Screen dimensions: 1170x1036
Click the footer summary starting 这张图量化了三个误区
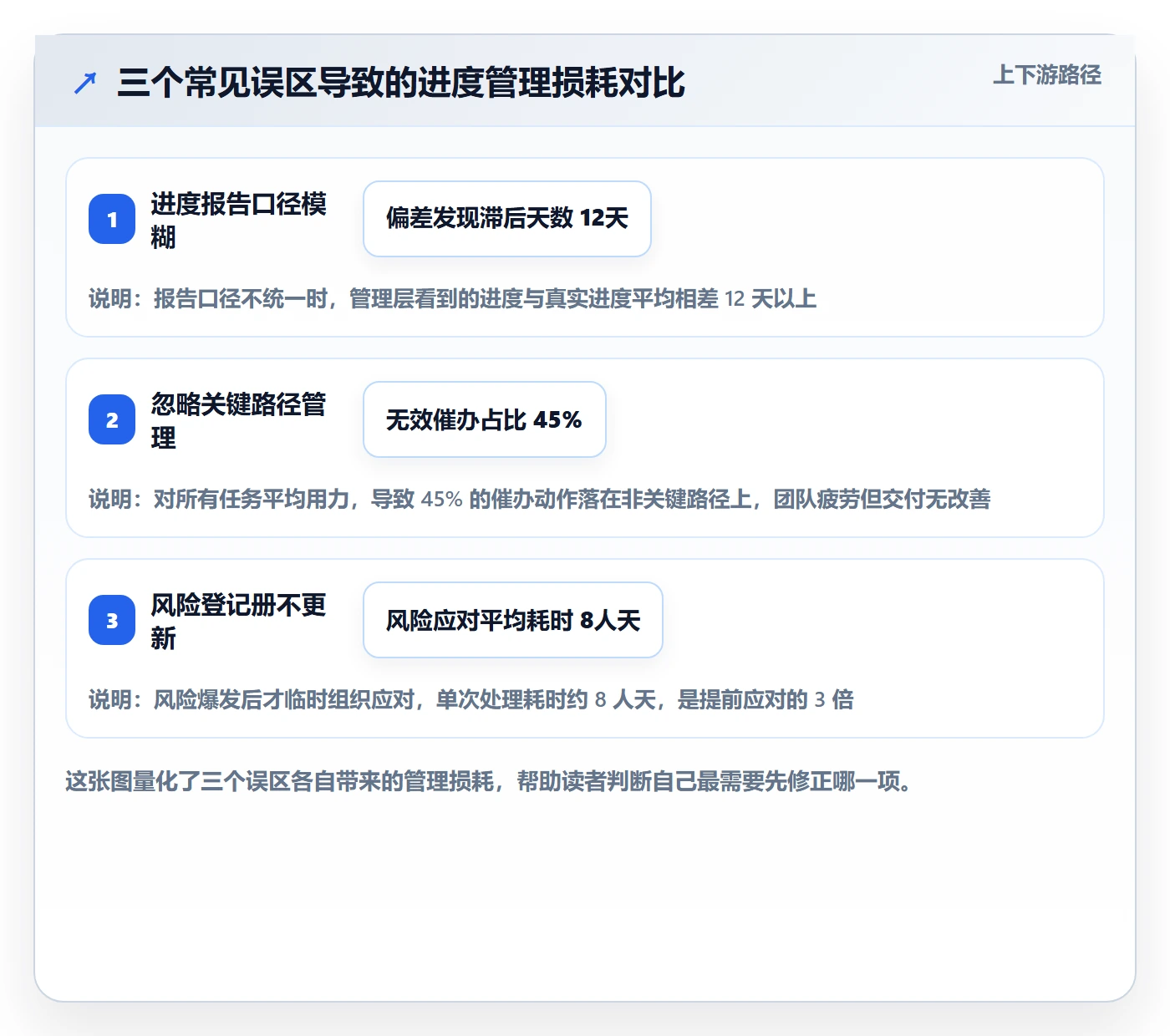[x=489, y=781]
